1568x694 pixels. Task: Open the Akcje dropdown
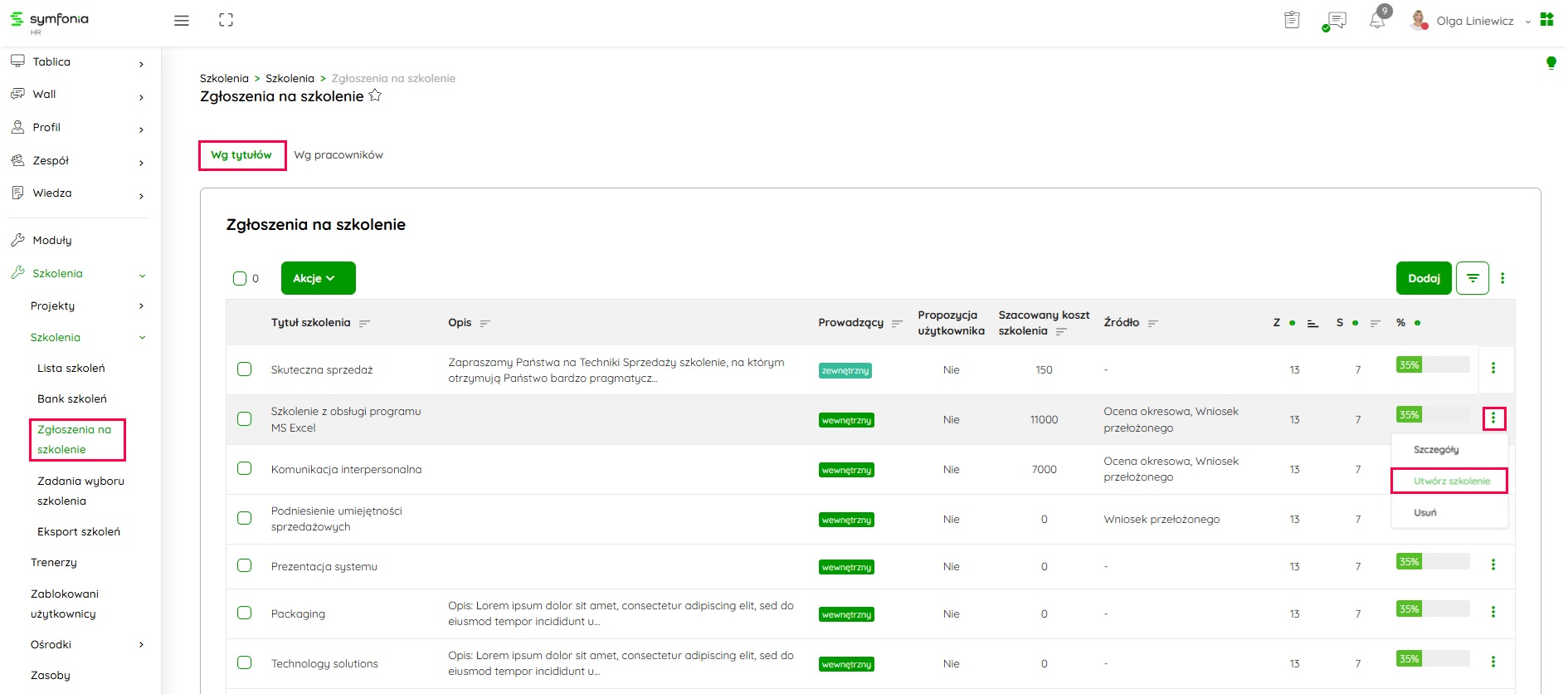318,278
